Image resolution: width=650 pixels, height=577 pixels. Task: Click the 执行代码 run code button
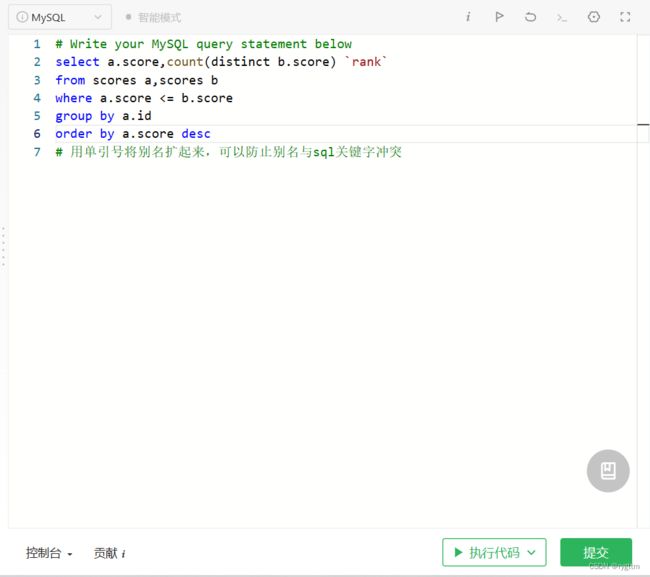(494, 552)
